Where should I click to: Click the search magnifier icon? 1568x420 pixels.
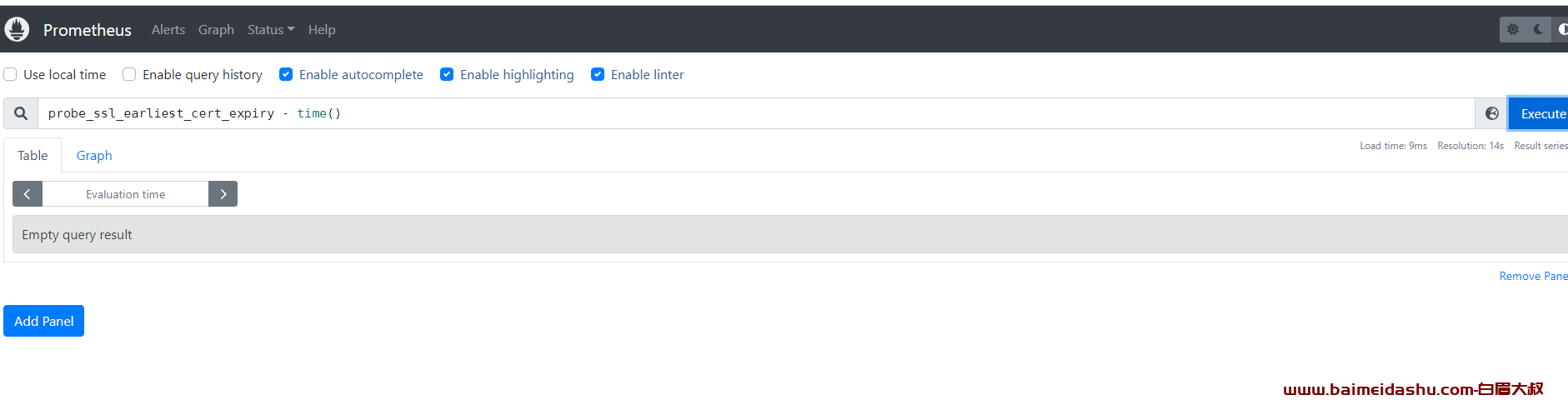tap(21, 113)
